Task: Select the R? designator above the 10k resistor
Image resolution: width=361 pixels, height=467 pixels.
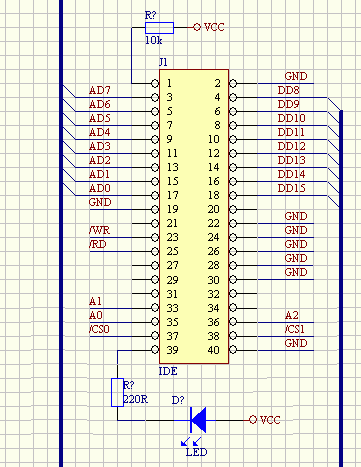Action: point(151,15)
